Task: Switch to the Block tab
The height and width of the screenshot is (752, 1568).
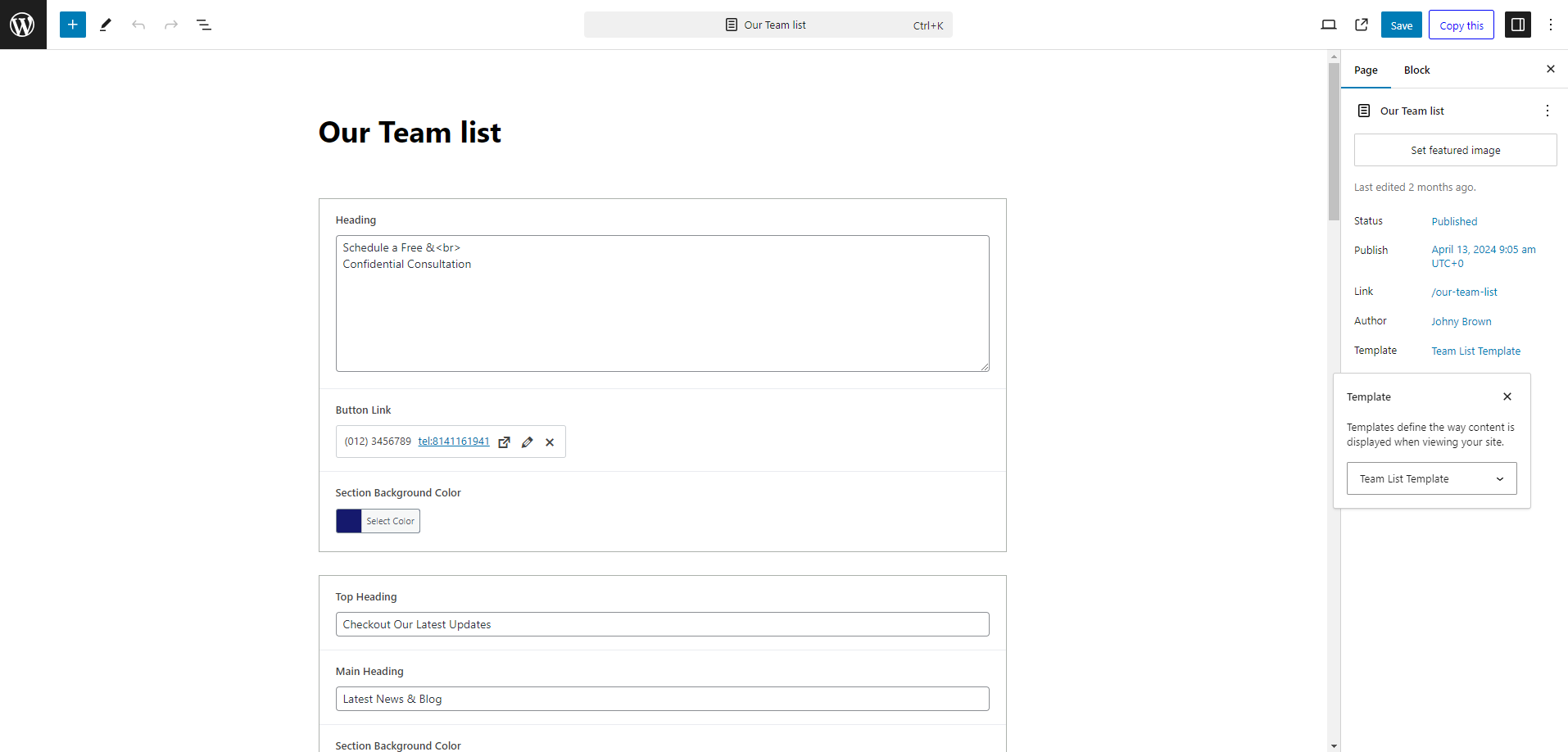Action: click(x=1416, y=70)
